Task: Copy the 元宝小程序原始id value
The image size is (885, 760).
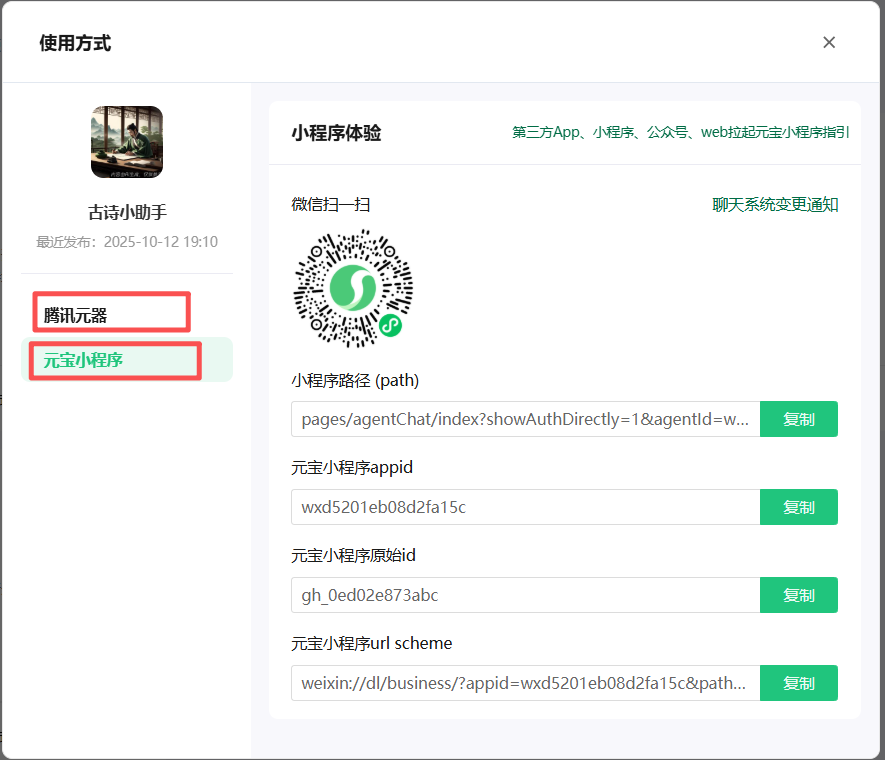Action: point(799,595)
